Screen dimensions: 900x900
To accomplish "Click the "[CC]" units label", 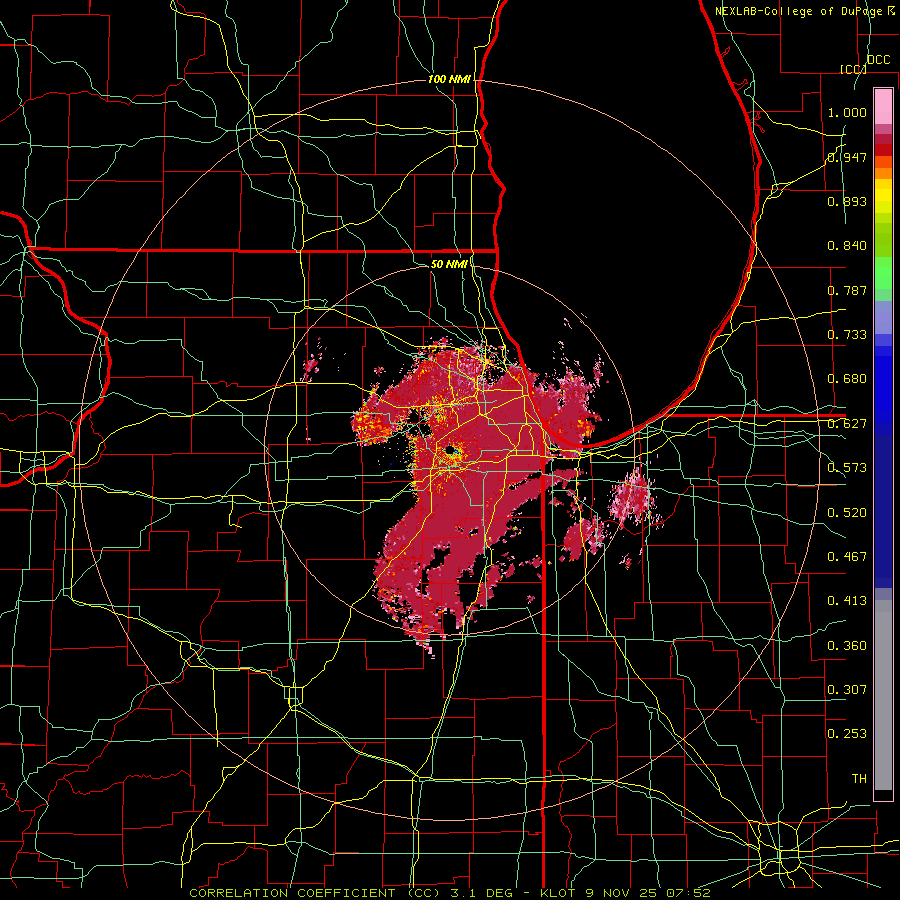I will point(852,69).
